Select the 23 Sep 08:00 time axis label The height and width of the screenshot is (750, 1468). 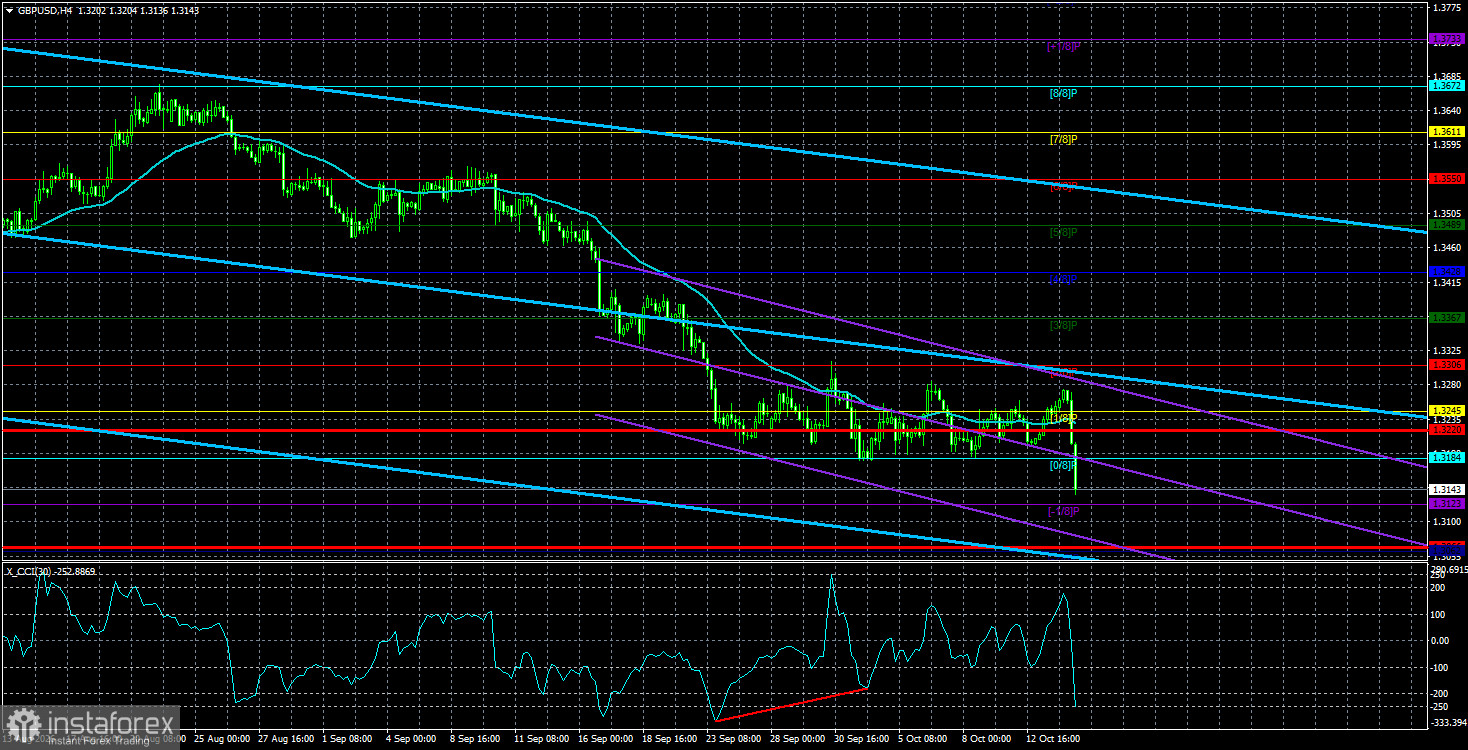coord(733,739)
